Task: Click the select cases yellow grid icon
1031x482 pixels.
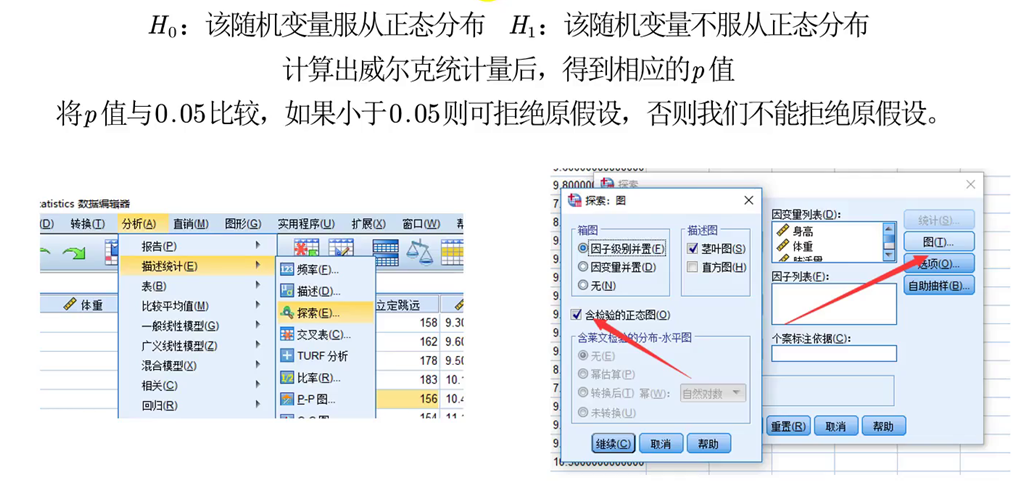Action: (x=452, y=251)
